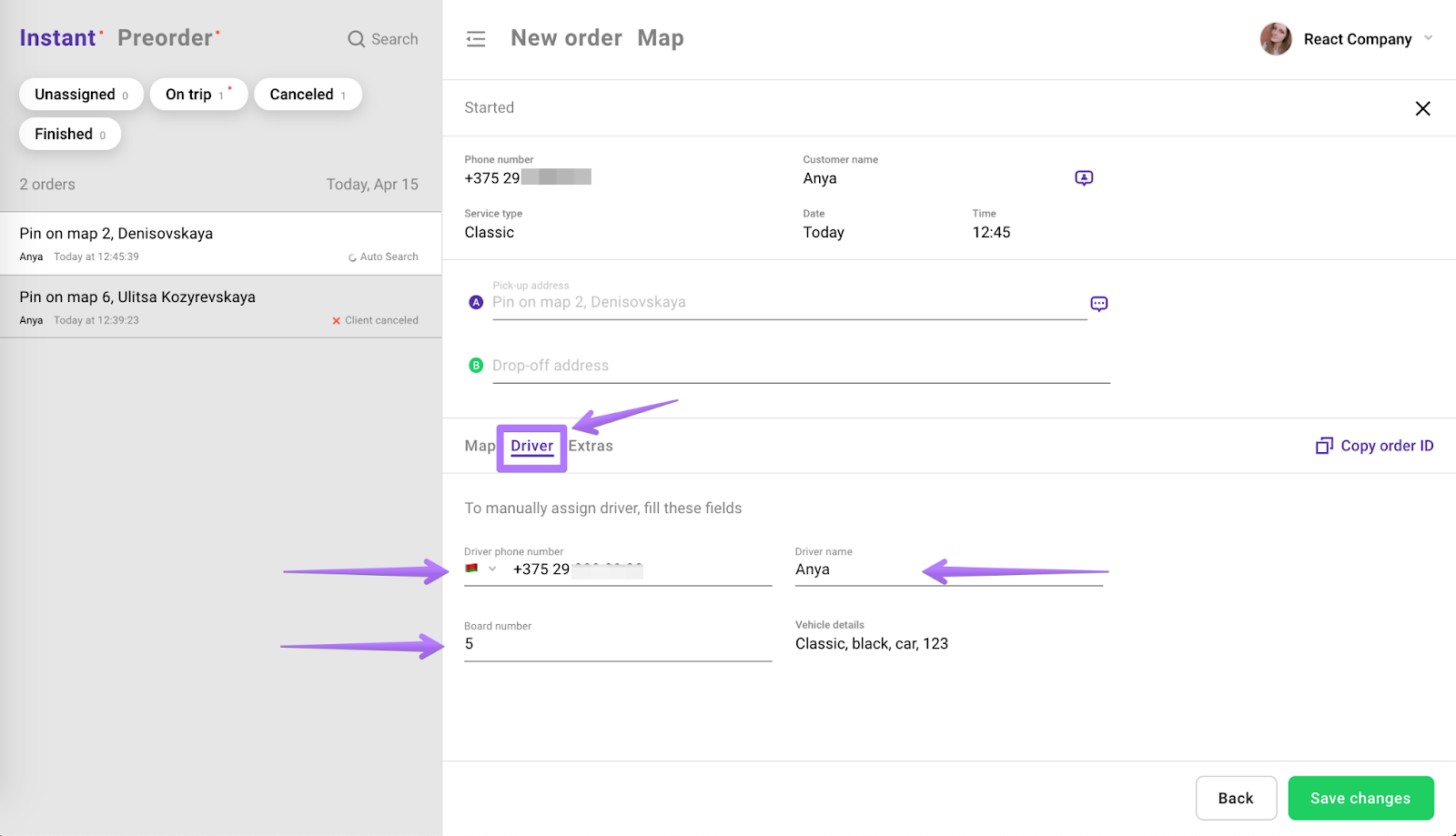
Task: Click the pick-up point A marker
Action: [x=476, y=302]
